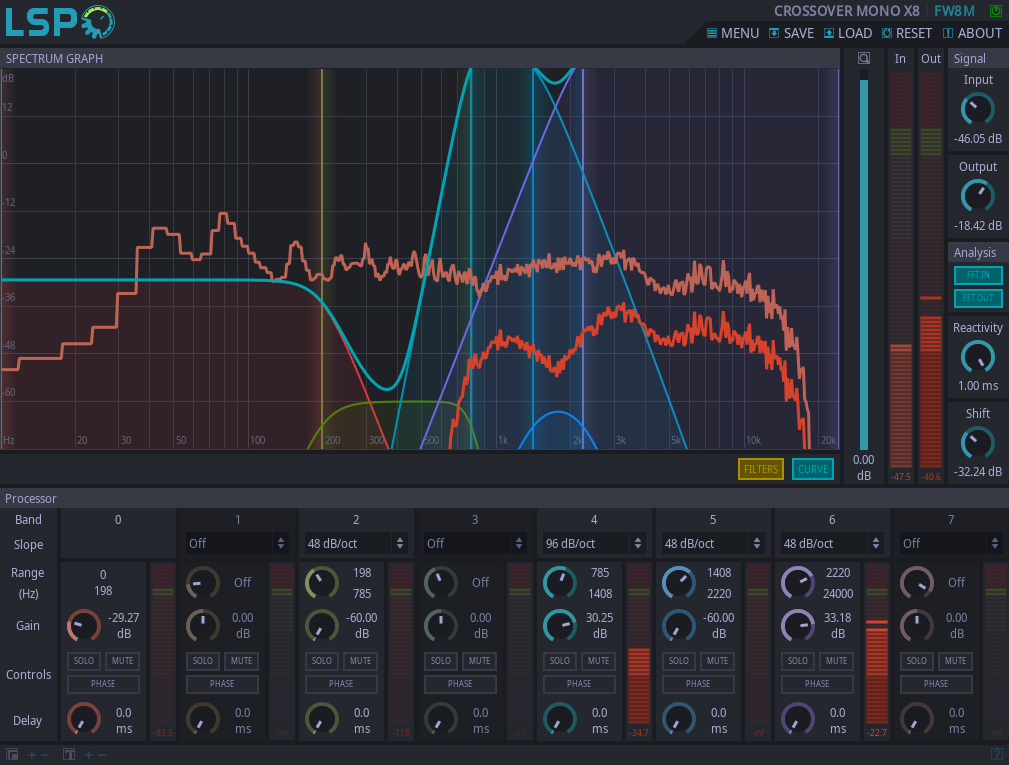
Task: Click band 2 gain knob
Action: (x=322, y=625)
